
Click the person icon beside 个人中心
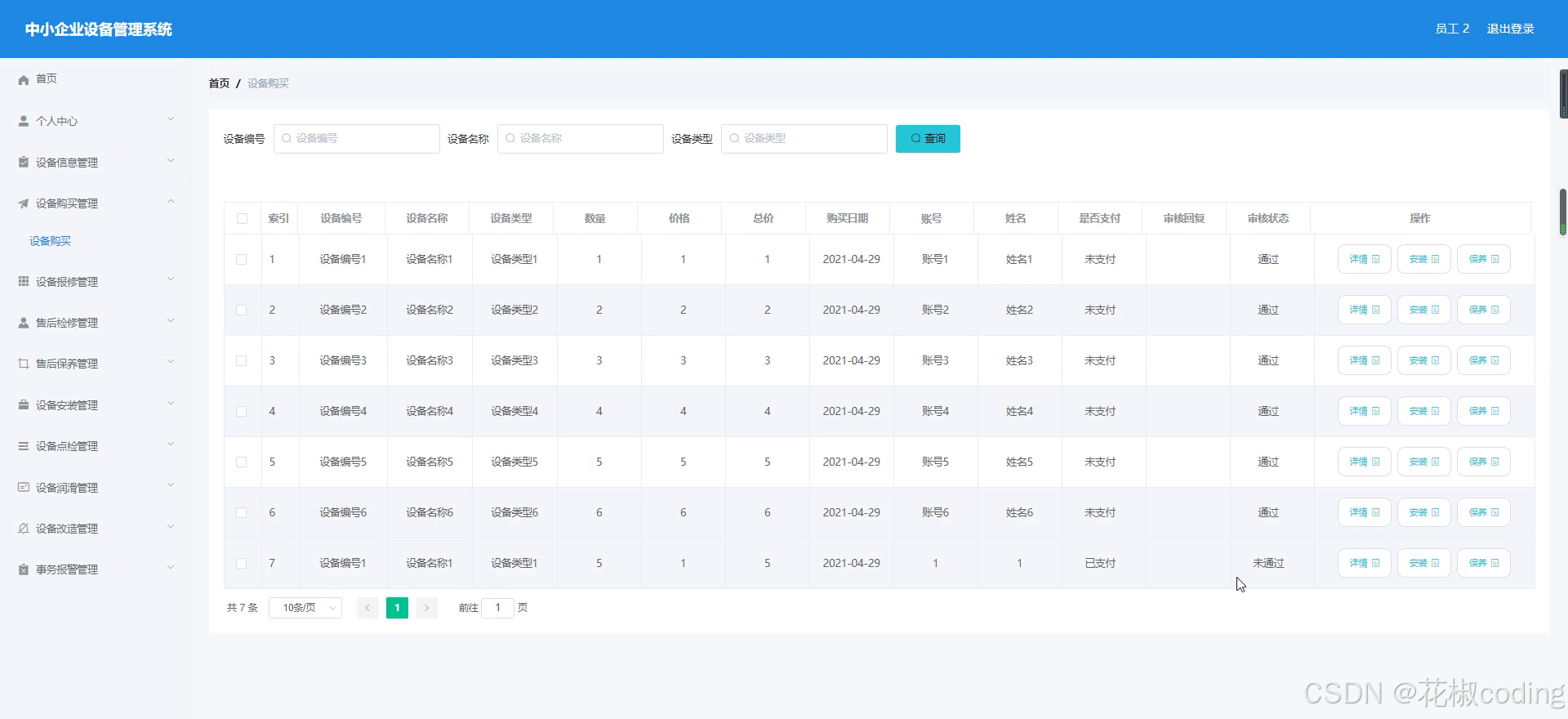tap(24, 121)
